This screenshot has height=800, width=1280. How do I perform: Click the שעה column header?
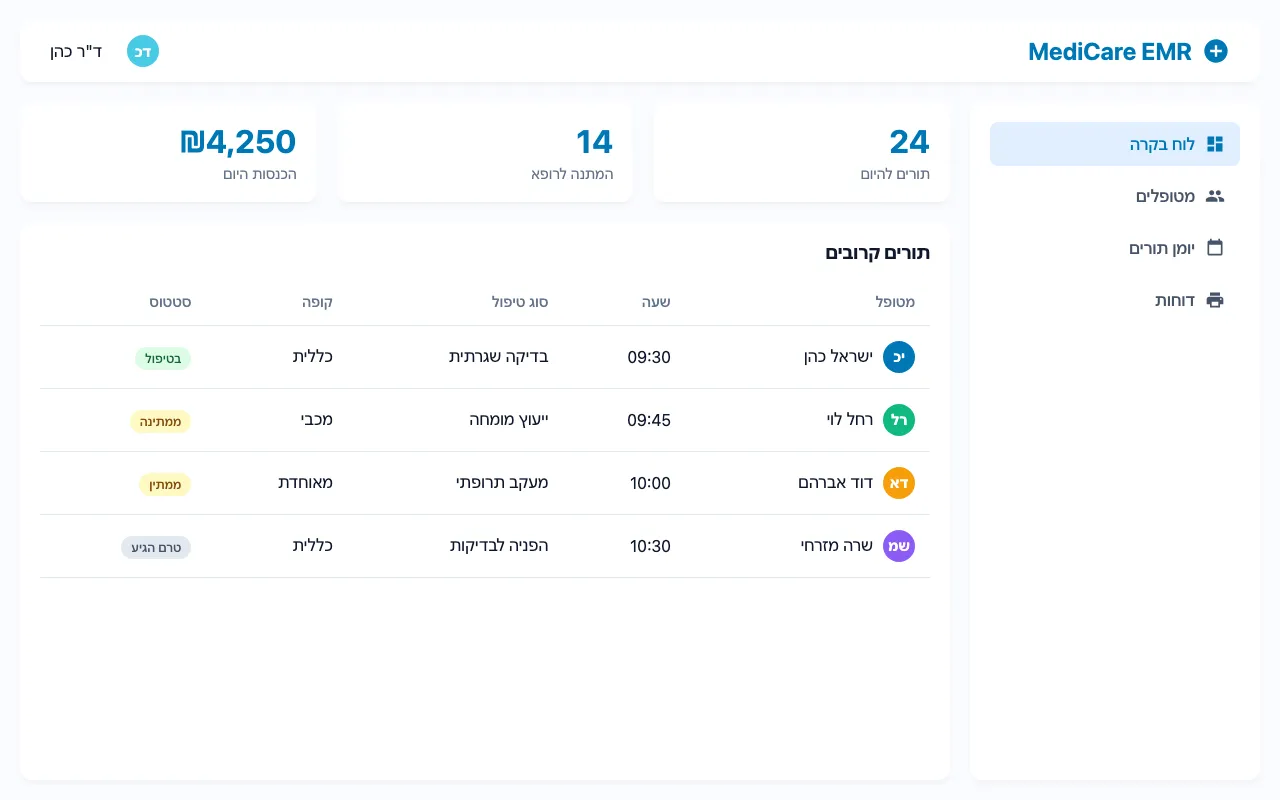(x=656, y=301)
